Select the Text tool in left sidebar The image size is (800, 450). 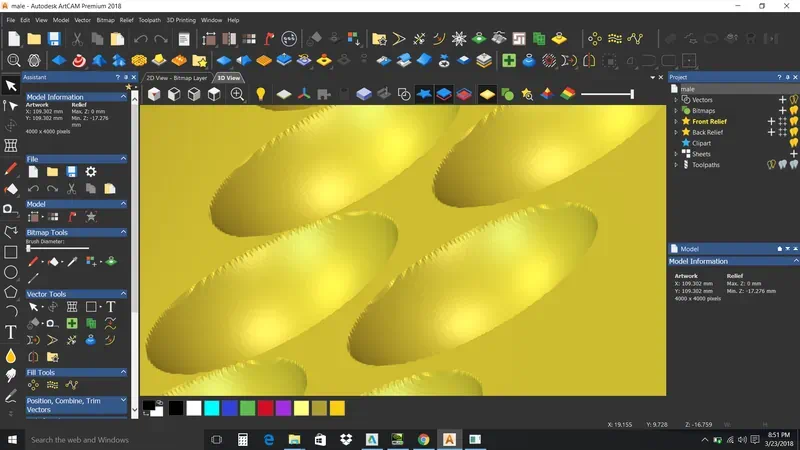pyautogui.click(x=11, y=333)
